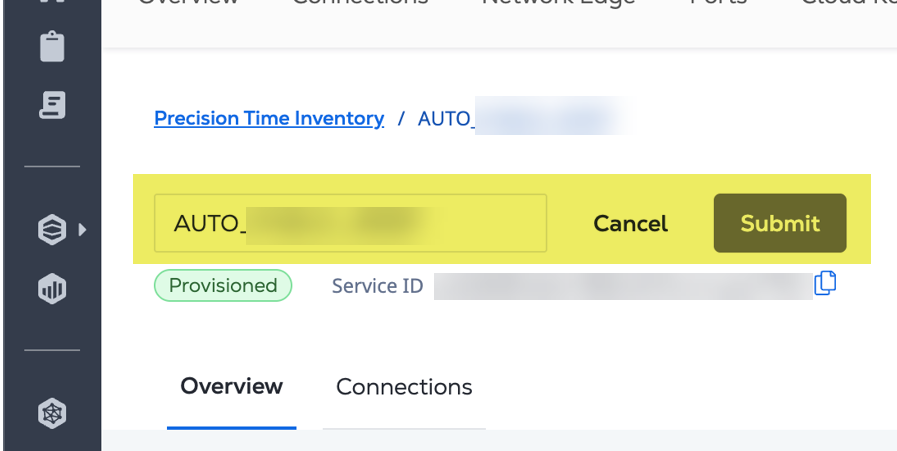Select the stacked-layers hexagon sidebar icon
Screen dimensions: 897x451
coord(52,230)
